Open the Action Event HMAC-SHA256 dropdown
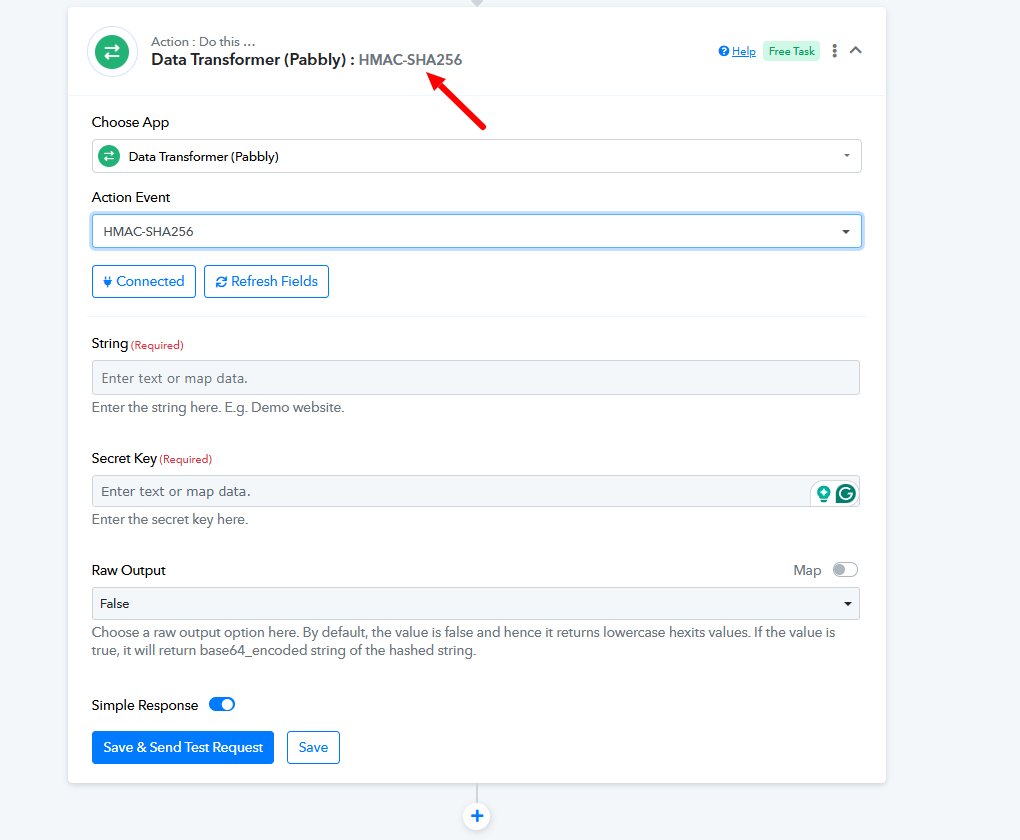 476,231
